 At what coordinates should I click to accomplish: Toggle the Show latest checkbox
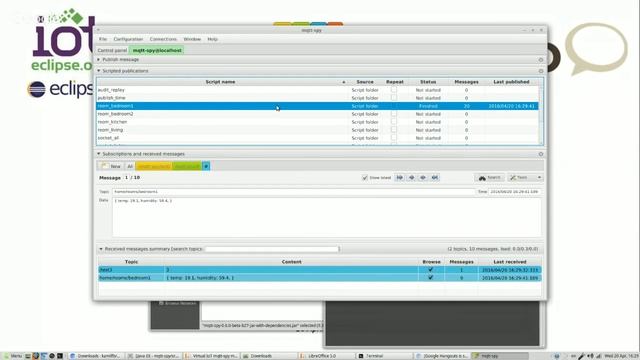click(x=365, y=178)
